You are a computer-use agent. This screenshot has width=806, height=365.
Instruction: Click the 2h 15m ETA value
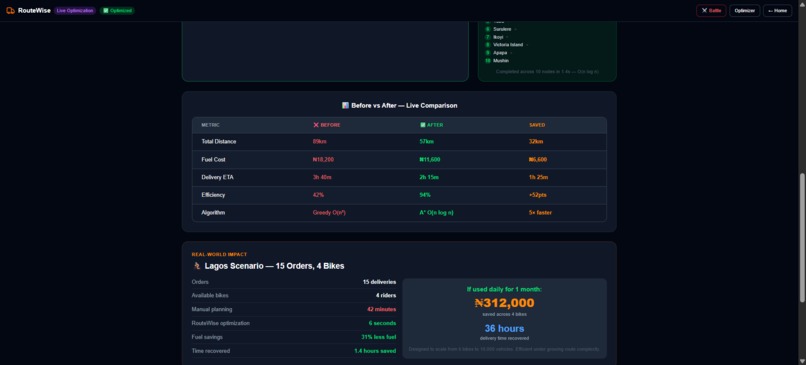(429, 177)
